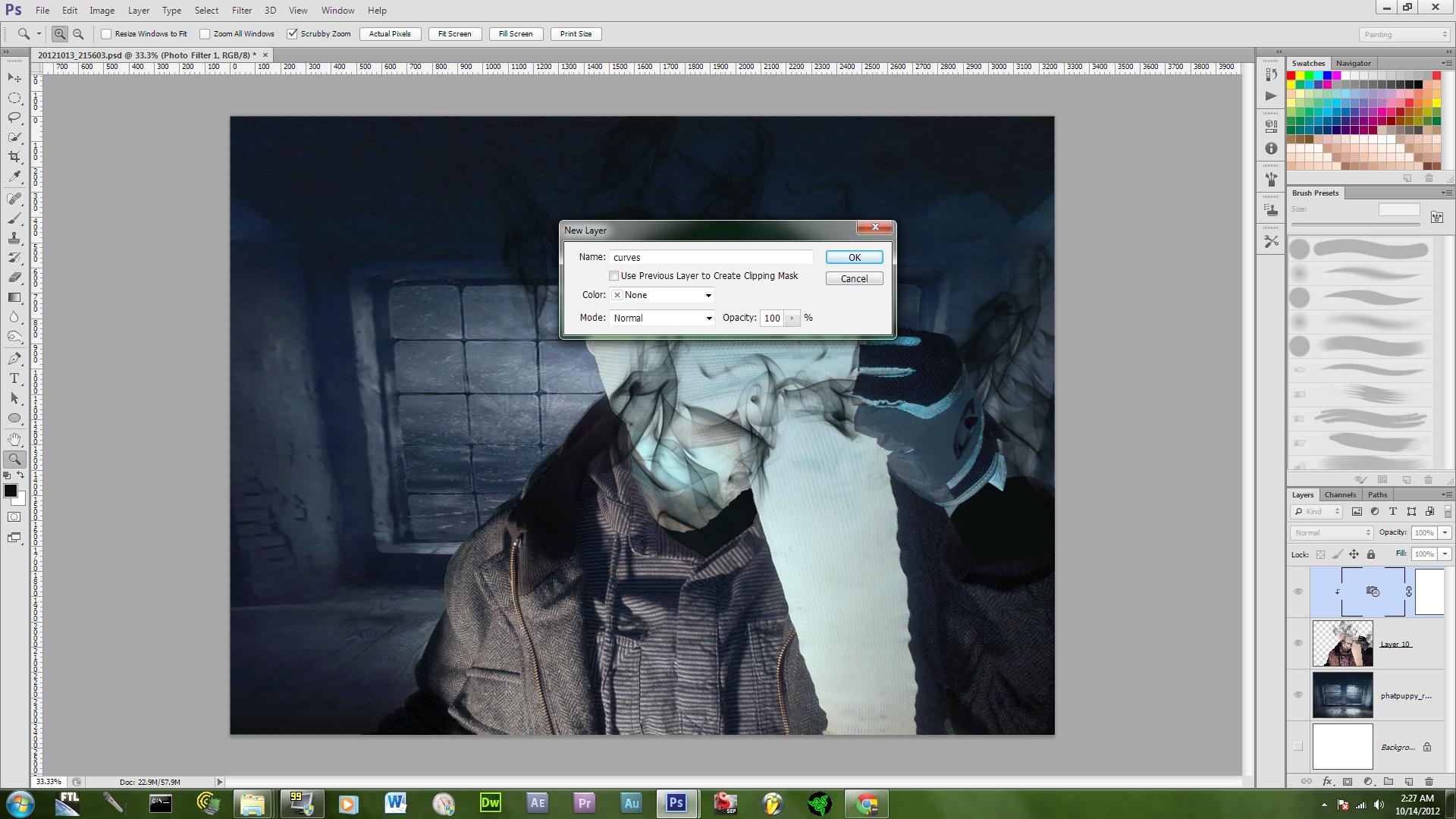Click the zoom out magnifier icon
This screenshot has width=1456, height=819.
tap(78, 34)
